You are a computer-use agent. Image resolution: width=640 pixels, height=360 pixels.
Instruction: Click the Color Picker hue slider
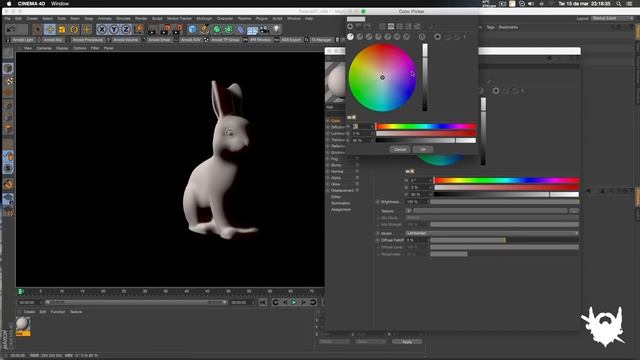pyautogui.click(x=426, y=127)
